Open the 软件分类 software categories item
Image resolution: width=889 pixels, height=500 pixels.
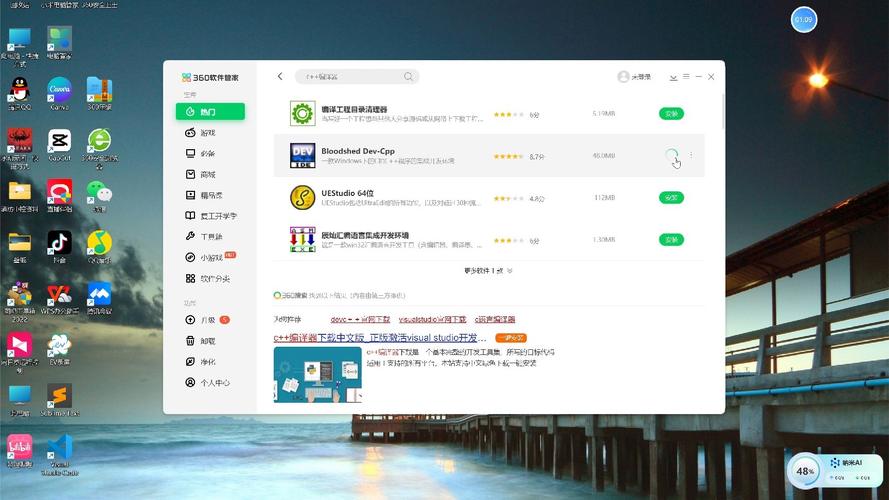pyautogui.click(x=210, y=278)
